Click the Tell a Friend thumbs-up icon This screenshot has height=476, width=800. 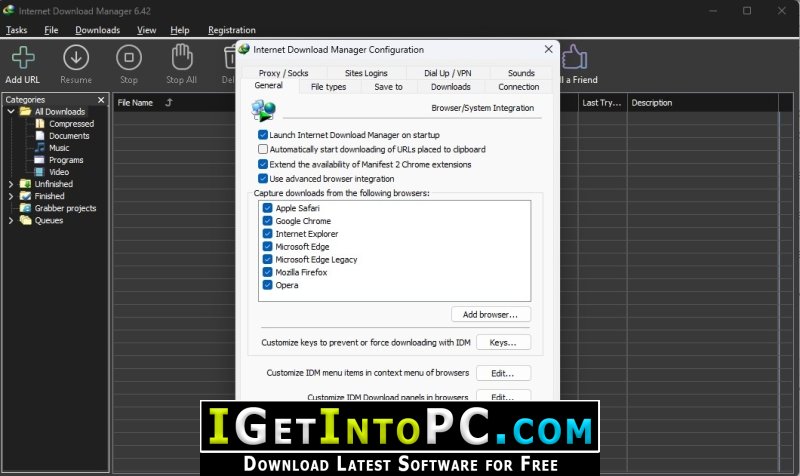click(x=574, y=57)
